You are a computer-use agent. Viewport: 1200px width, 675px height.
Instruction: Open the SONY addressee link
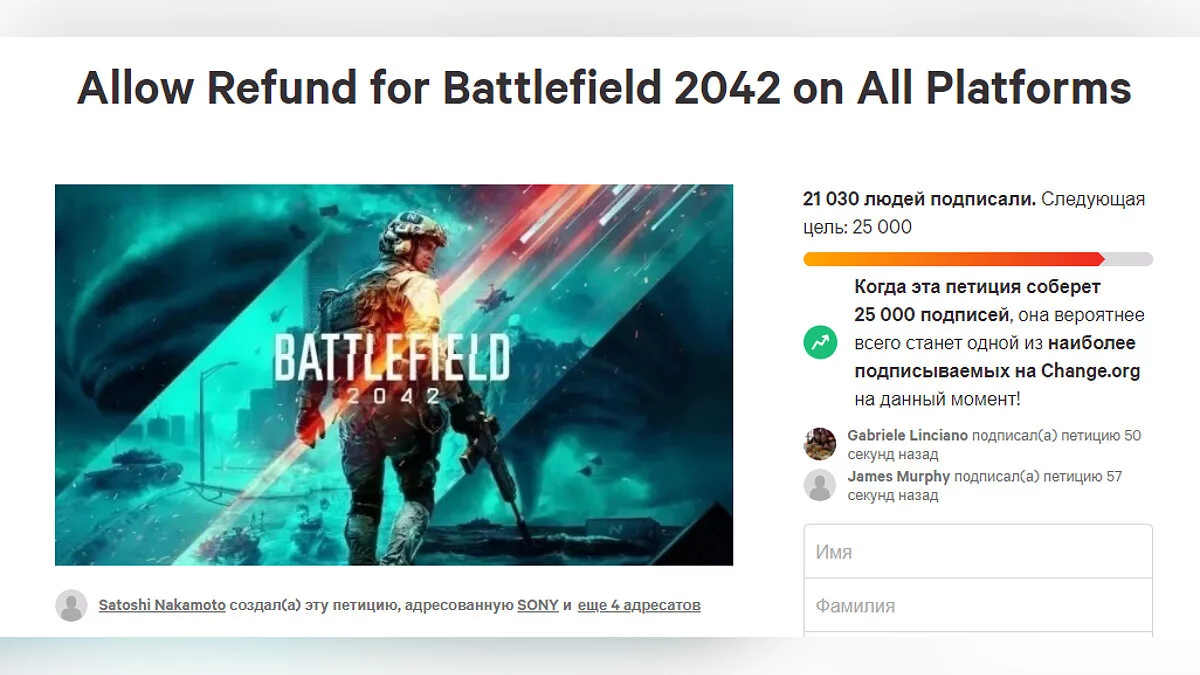[x=538, y=605]
